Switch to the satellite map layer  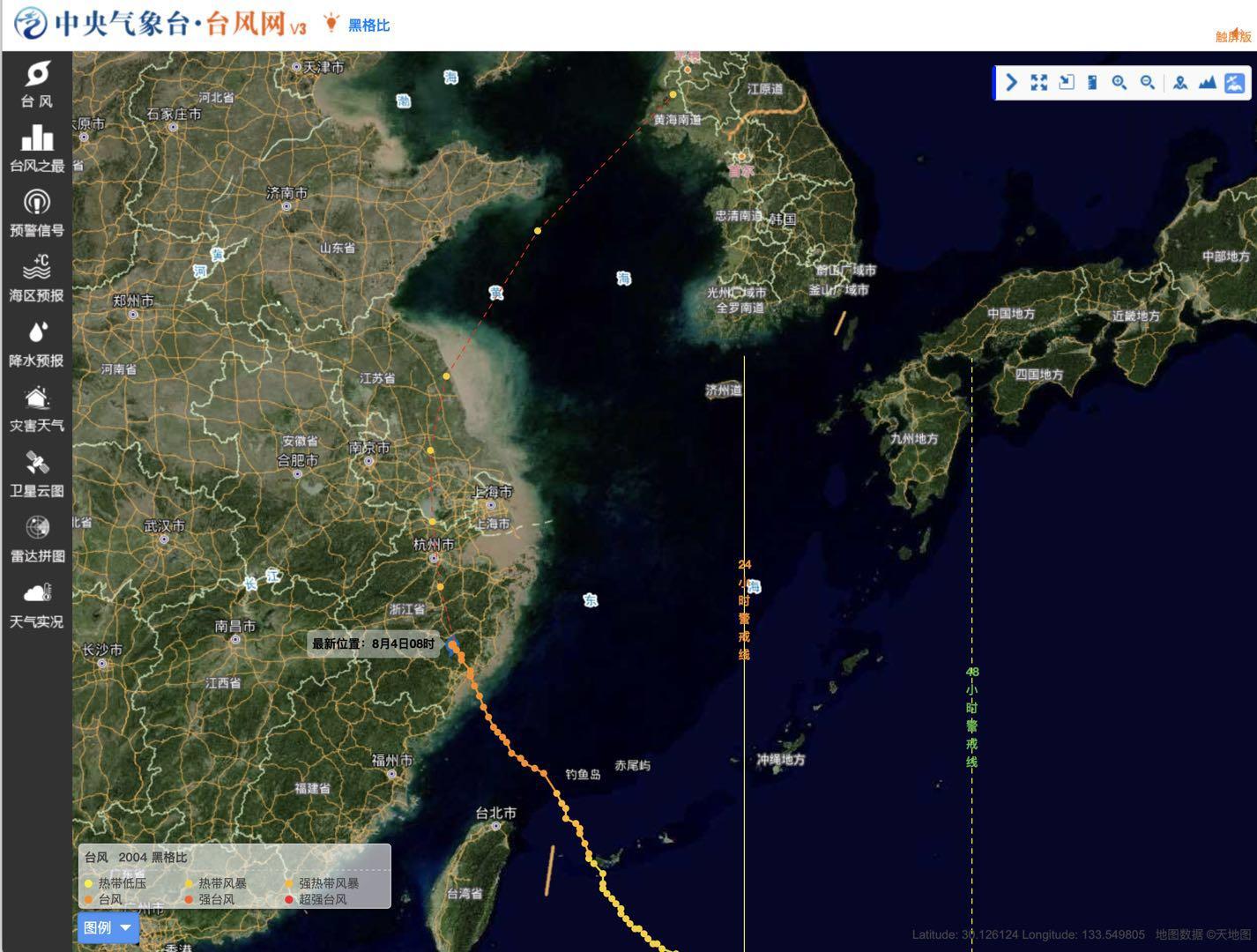tap(1234, 83)
